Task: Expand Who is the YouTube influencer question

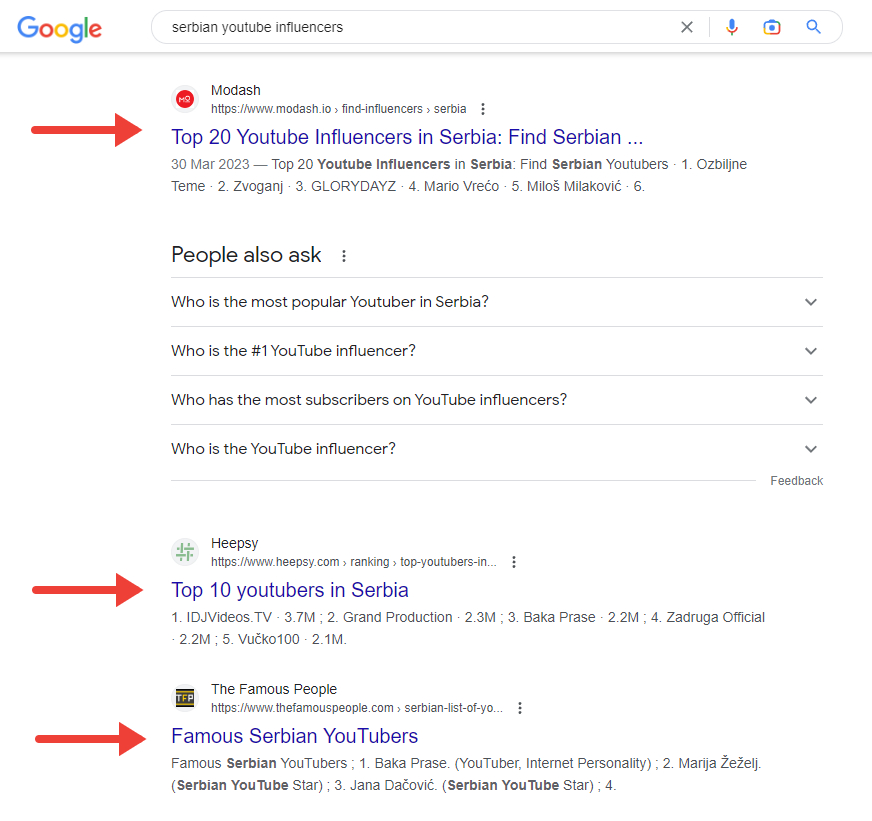Action: [497, 449]
